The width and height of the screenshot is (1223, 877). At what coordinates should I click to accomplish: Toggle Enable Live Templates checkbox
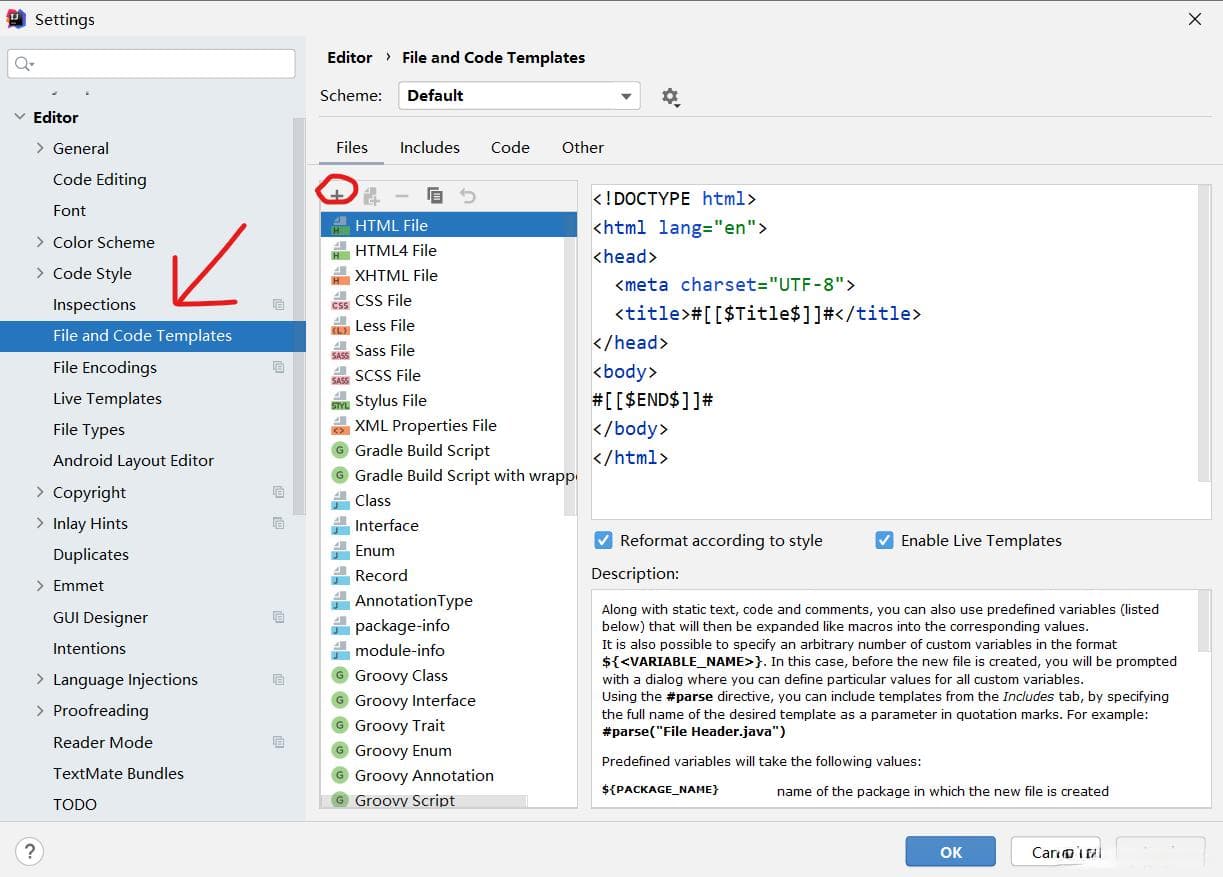point(884,540)
